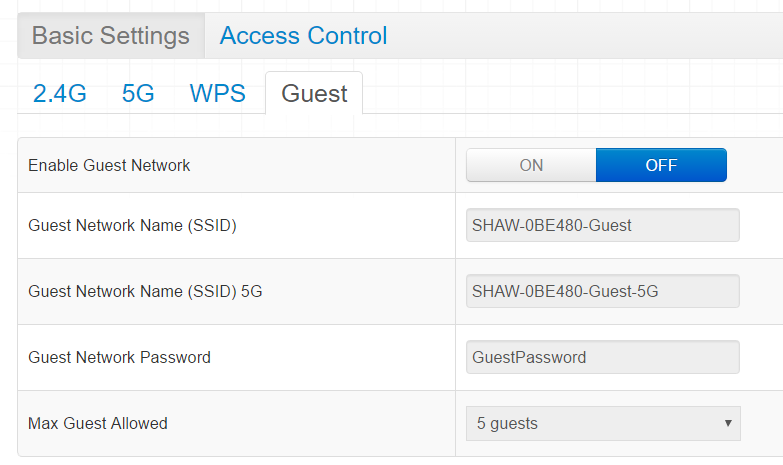The image size is (783, 465).
Task: Select the 2.4G sub-tab
Action: [60, 94]
